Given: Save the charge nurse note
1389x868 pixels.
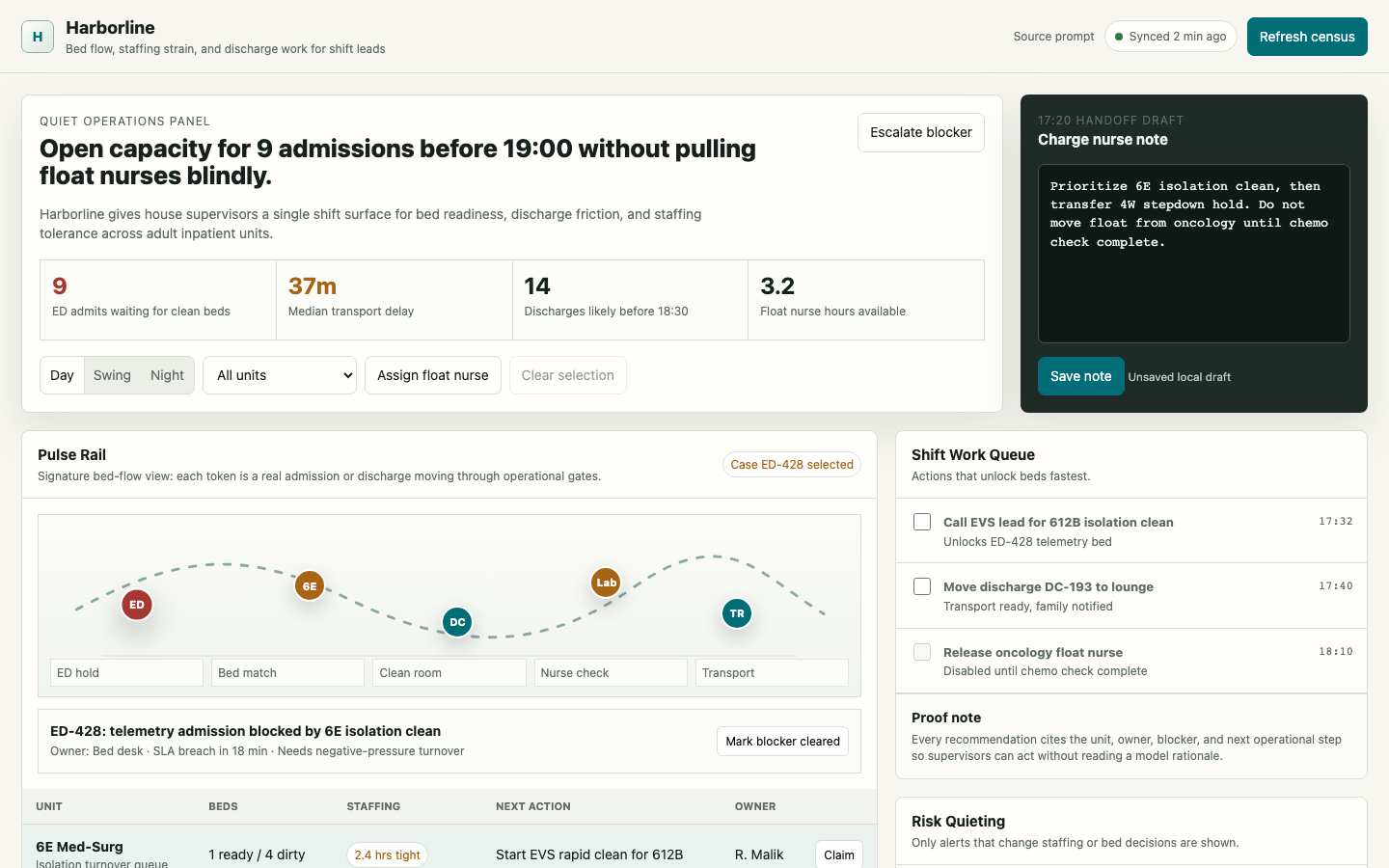Looking at the screenshot, I should click(x=1080, y=376).
